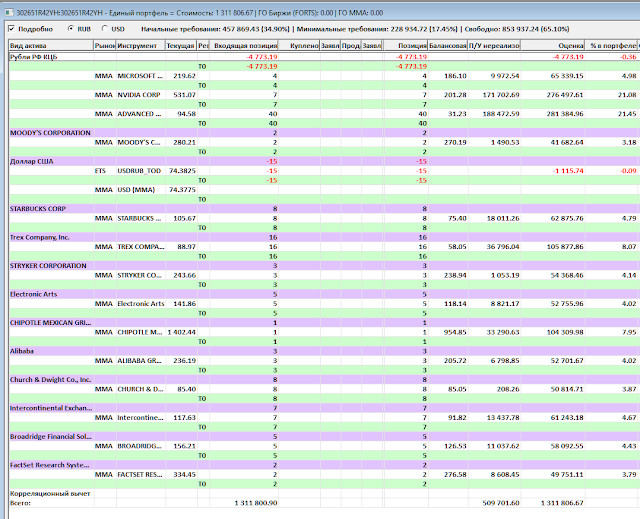Screen dimensions: 640x519
Task: Click the total valuation 1 311 806.67
Action: 562,503
